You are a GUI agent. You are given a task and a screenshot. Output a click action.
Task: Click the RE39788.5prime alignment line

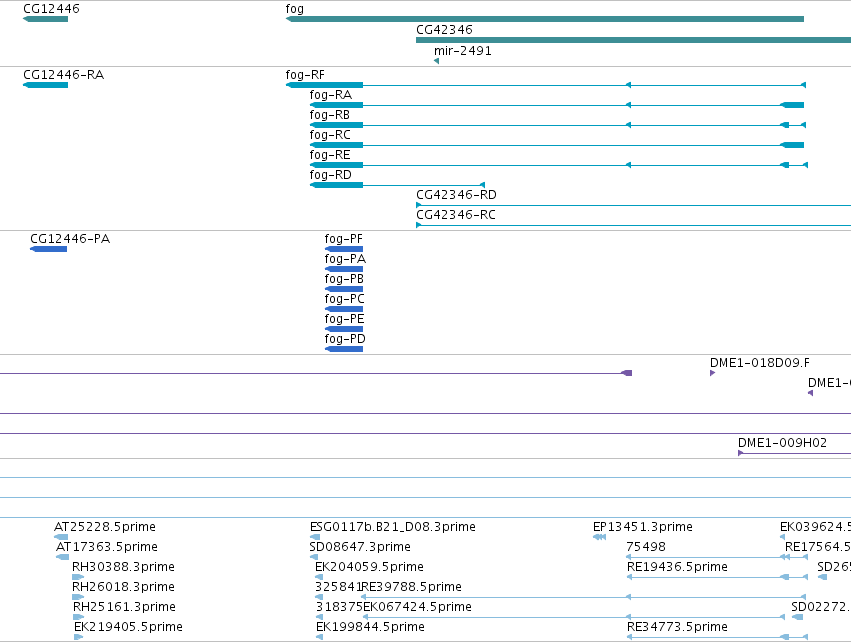(x=584, y=597)
